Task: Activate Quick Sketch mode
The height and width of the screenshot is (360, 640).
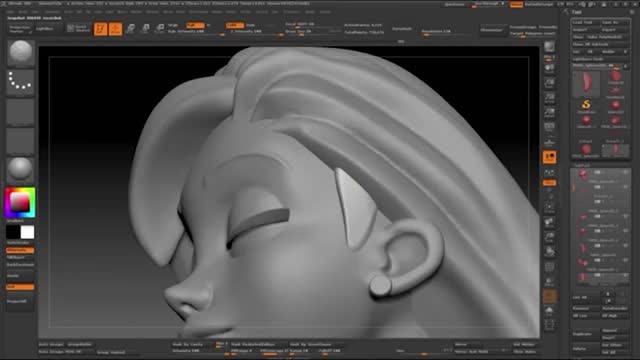Action: click(x=78, y=29)
